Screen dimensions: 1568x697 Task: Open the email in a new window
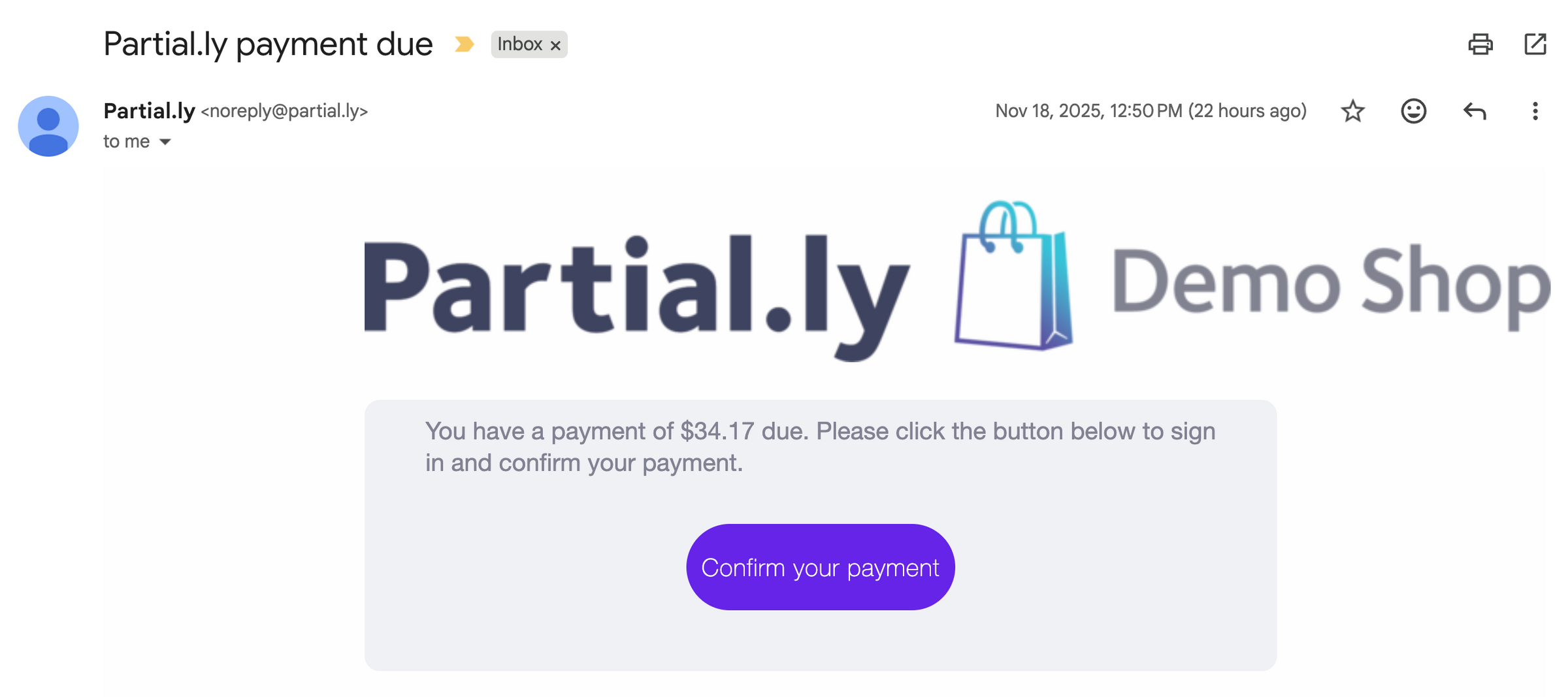pos(1535,44)
